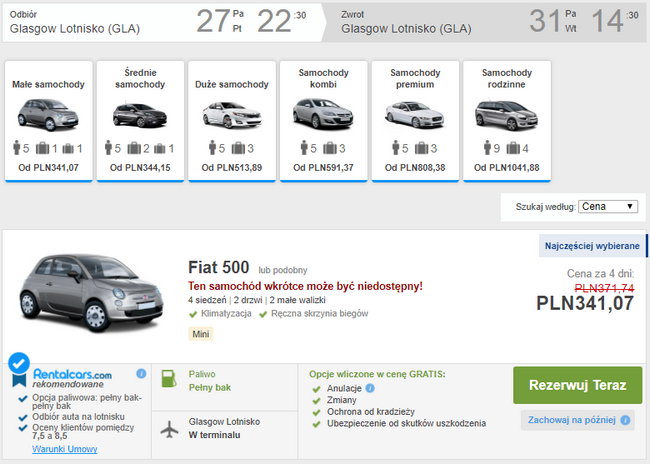Click the green checkmark beside Klimatyzacja
The image size is (650, 464).
(x=193, y=314)
